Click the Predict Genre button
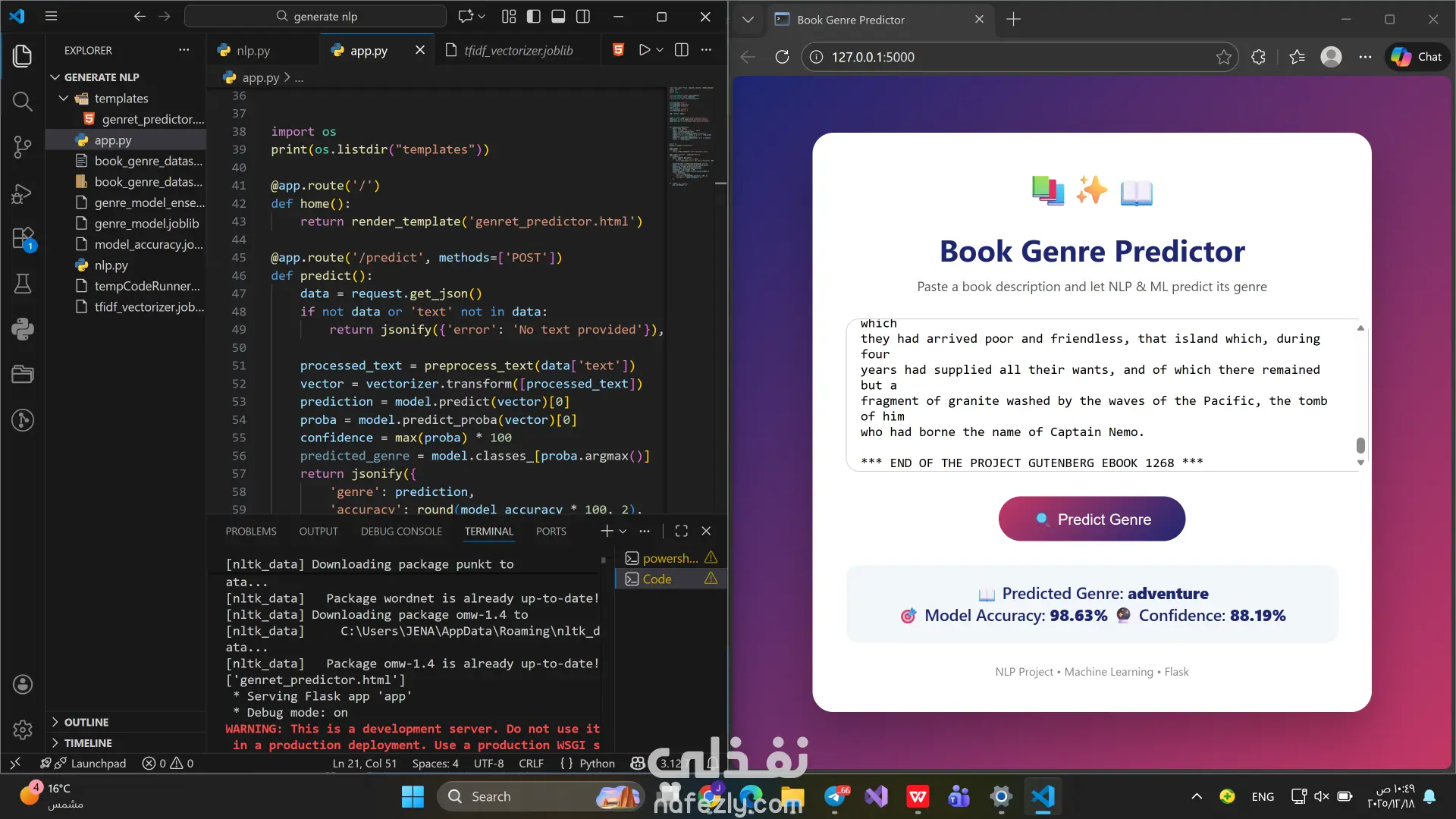This screenshot has width=1456, height=819. (x=1091, y=519)
